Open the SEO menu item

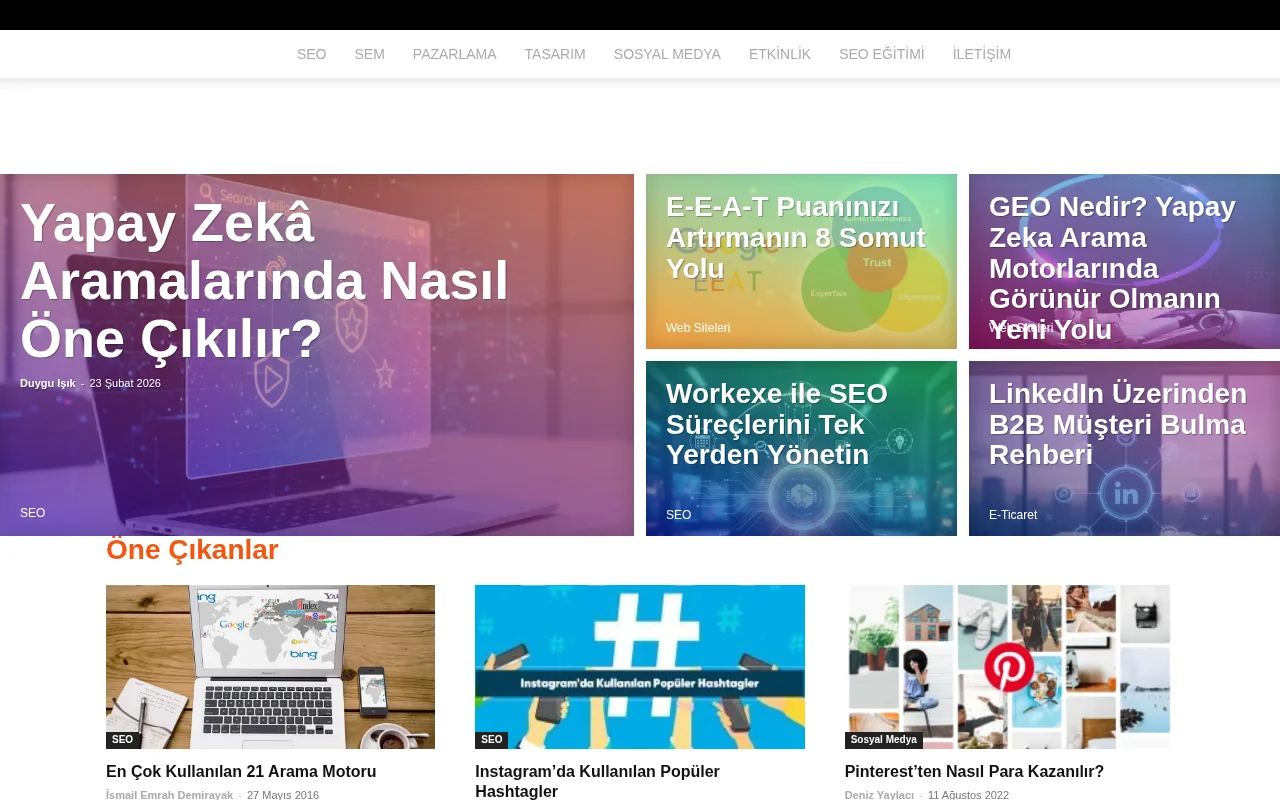click(311, 54)
